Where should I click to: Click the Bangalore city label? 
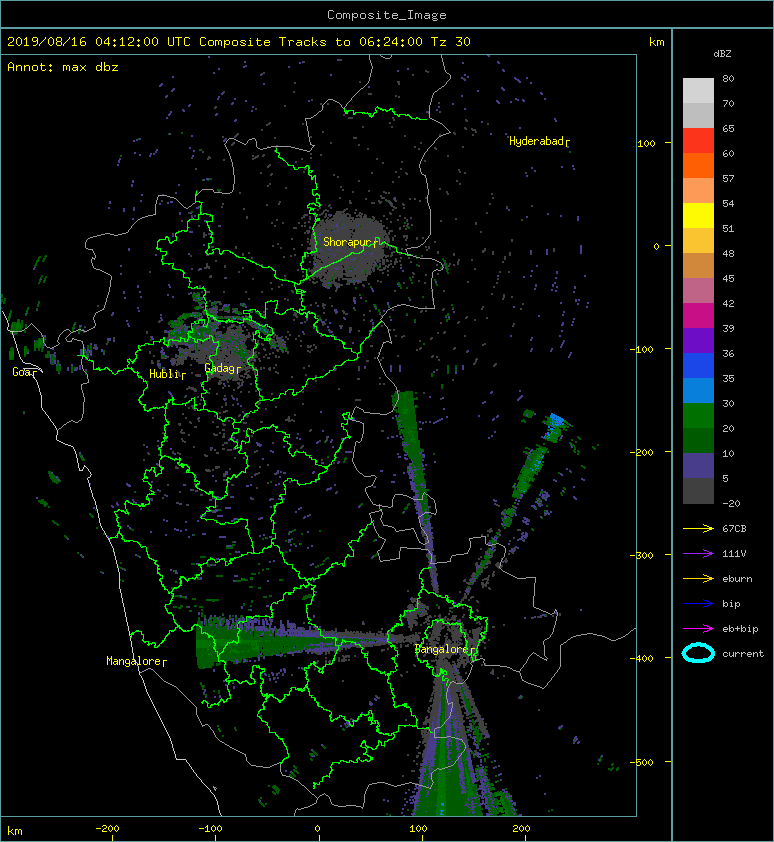pos(443,649)
